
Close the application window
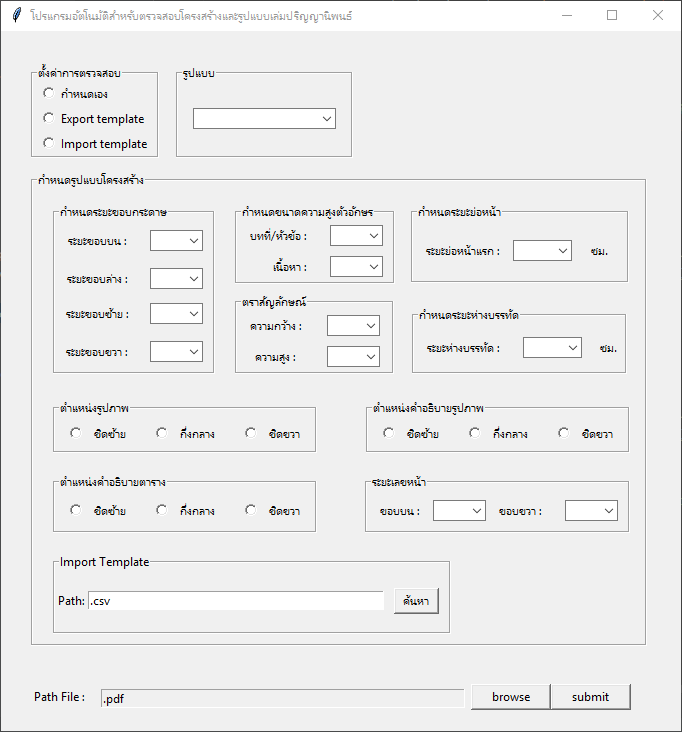(658, 15)
